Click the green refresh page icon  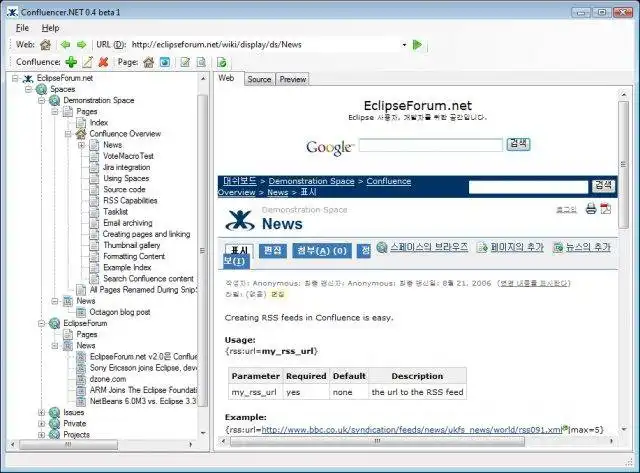222,62
